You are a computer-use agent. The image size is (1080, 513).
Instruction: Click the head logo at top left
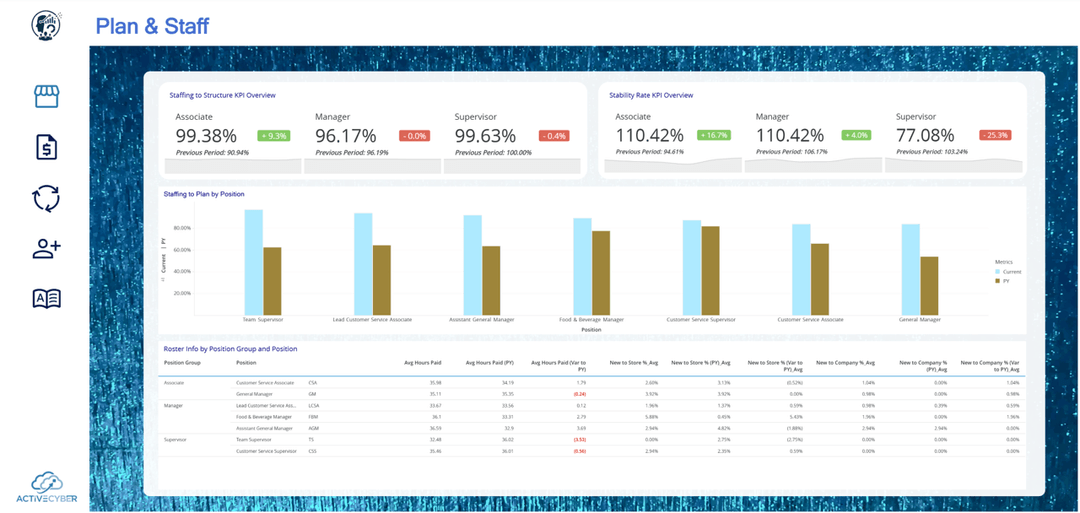[x=46, y=25]
